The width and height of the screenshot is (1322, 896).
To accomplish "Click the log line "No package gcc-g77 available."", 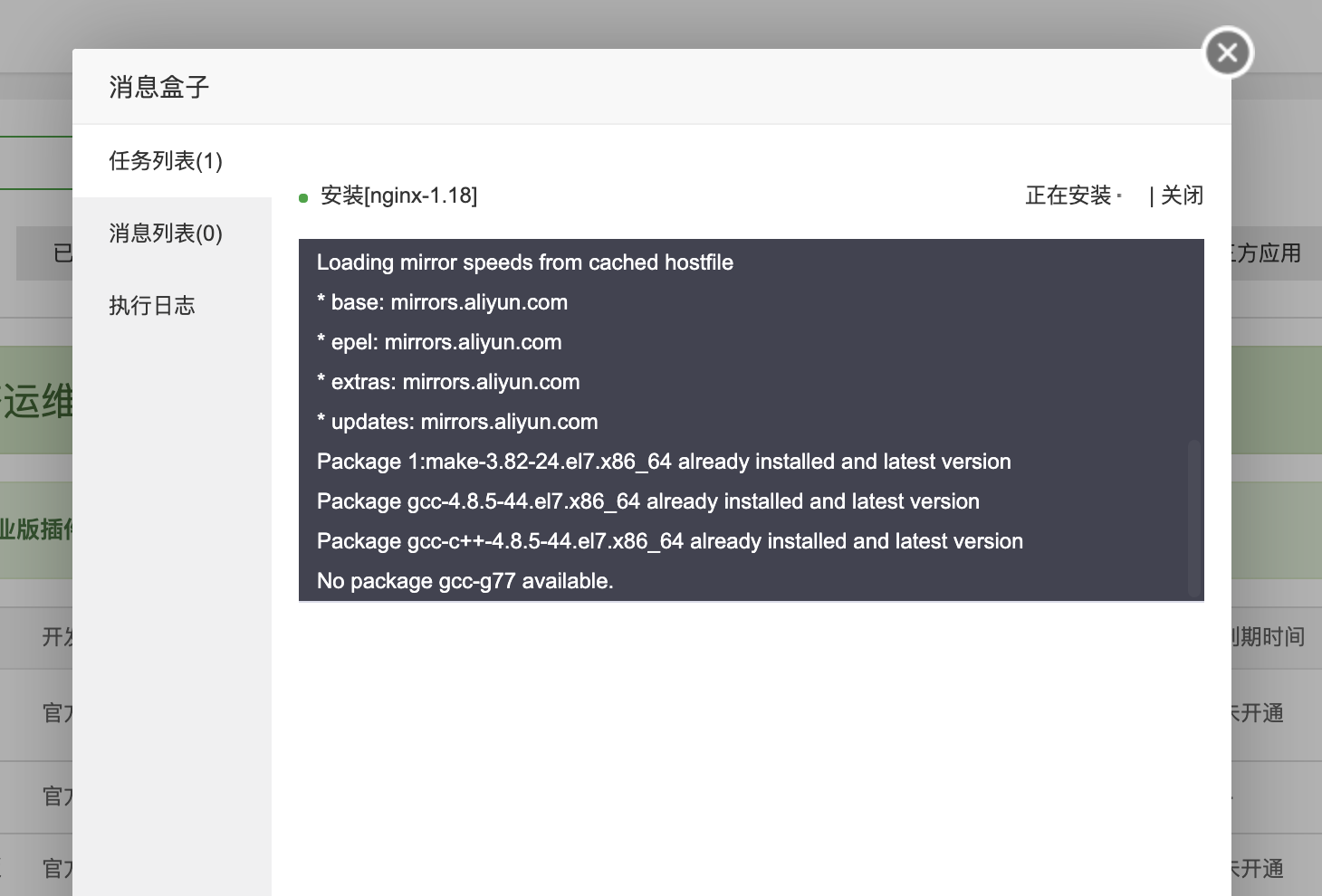I will 465,581.
